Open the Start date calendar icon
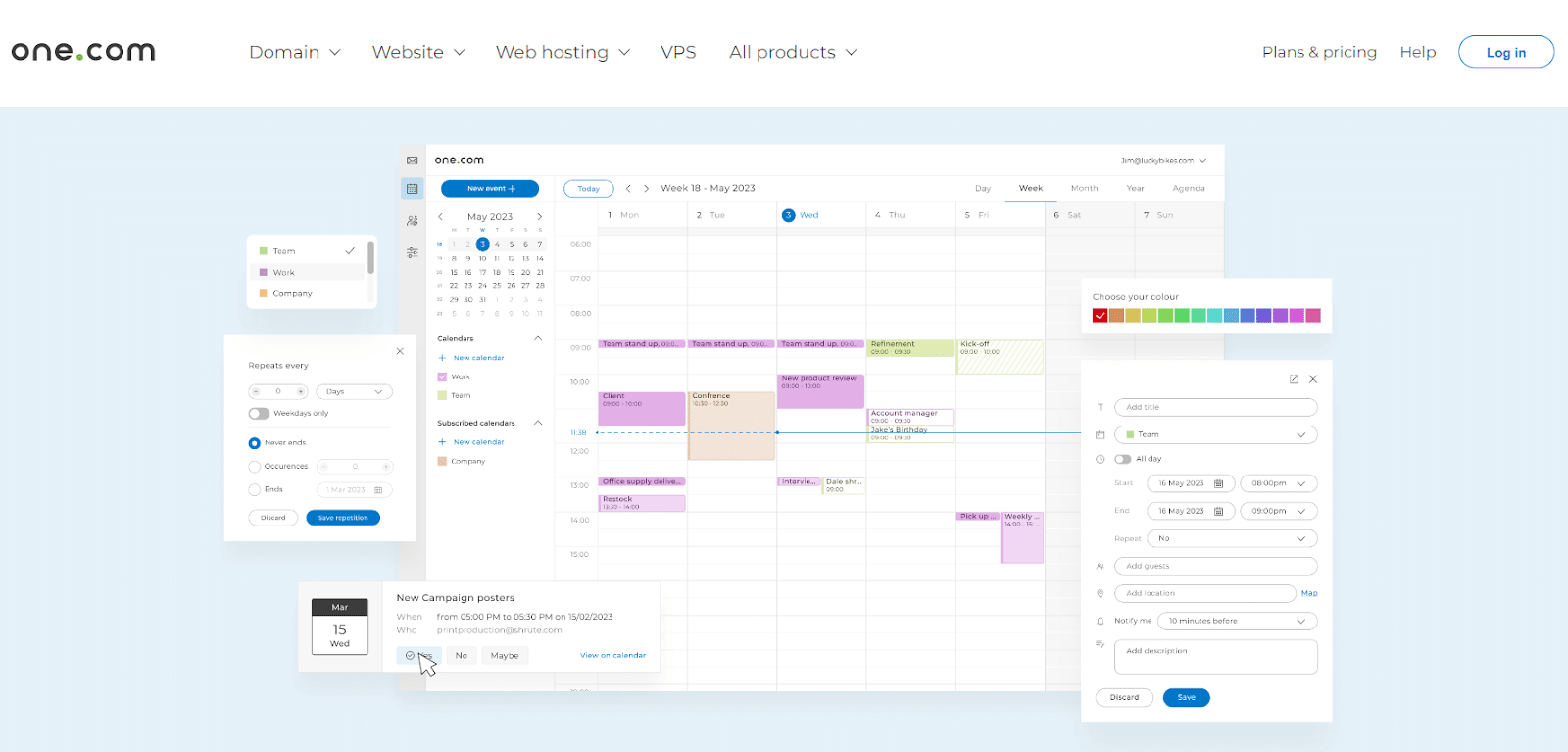The image size is (1568, 752). coord(1219,483)
